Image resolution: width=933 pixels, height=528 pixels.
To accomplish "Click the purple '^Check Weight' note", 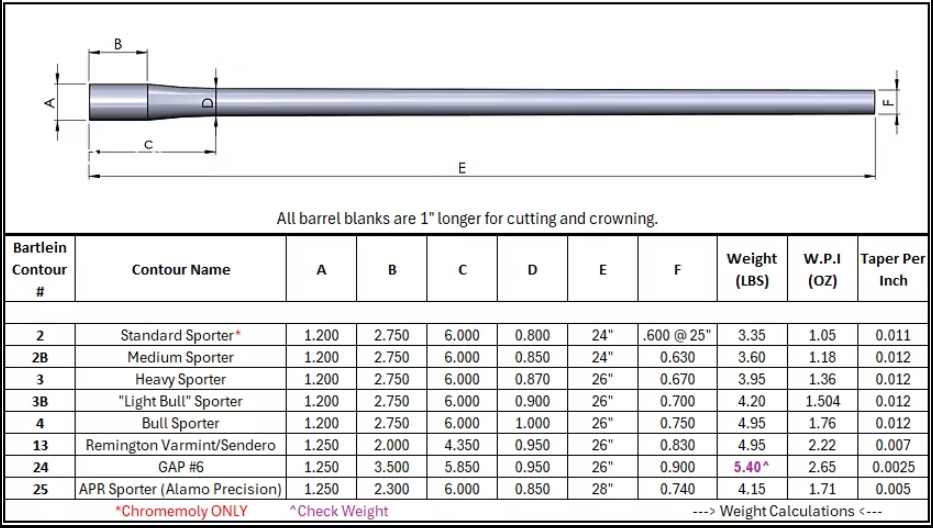I will [339, 511].
